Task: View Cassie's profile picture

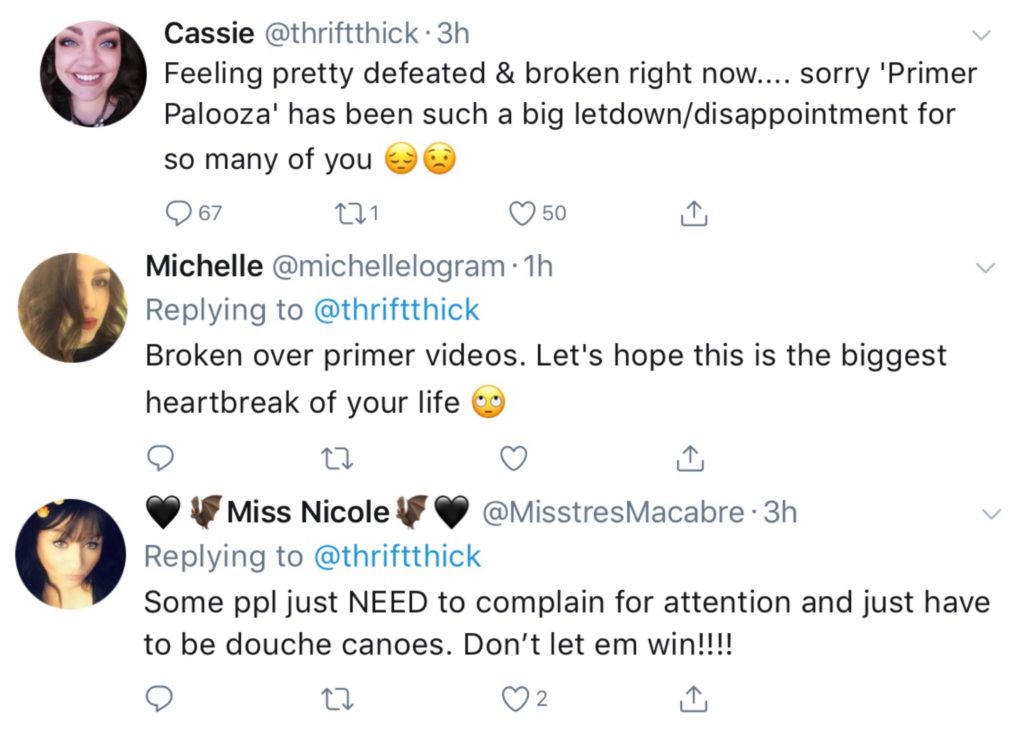Action: coord(93,73)
